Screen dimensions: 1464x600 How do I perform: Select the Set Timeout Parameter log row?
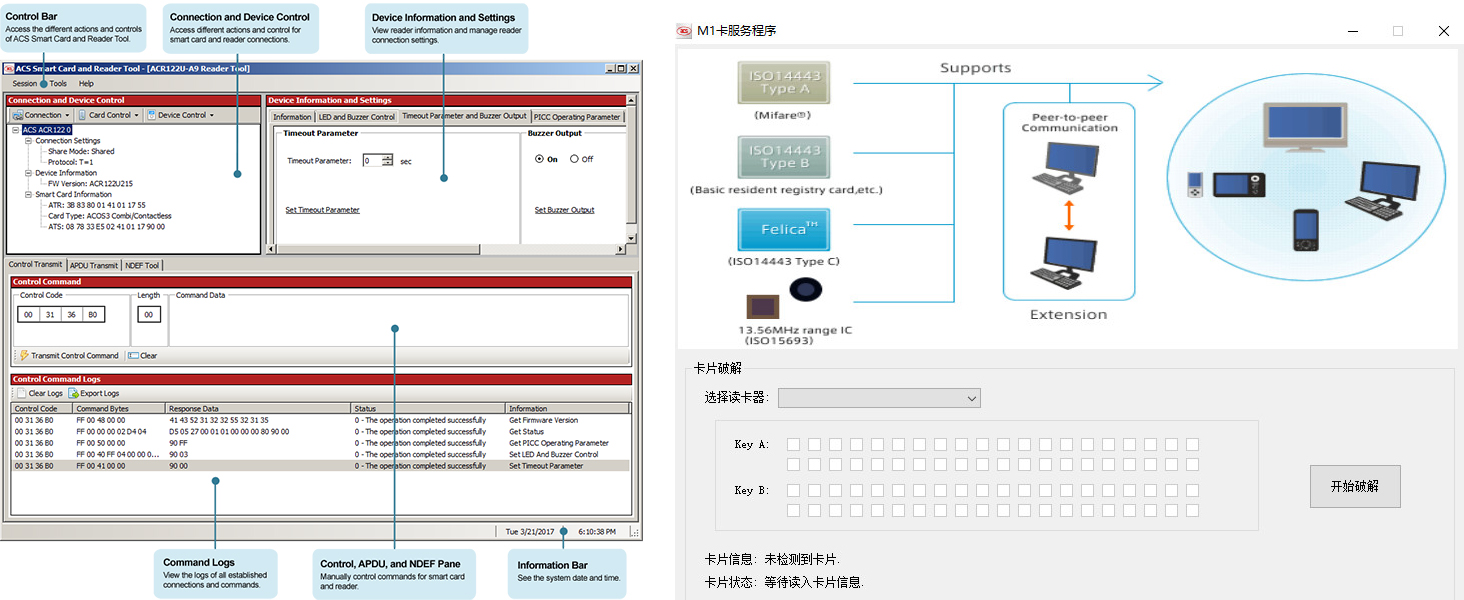click(321, 466)
